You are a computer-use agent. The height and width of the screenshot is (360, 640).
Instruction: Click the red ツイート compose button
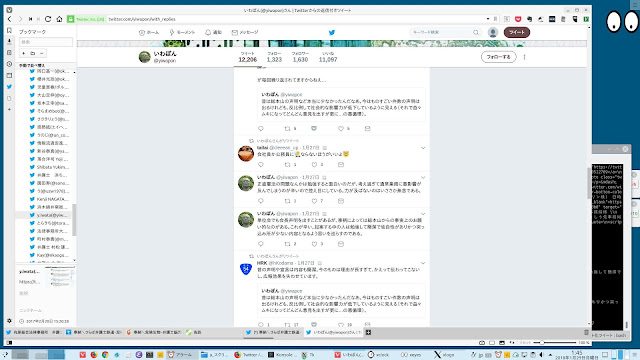pyautogui.click(x=517, y=32)
